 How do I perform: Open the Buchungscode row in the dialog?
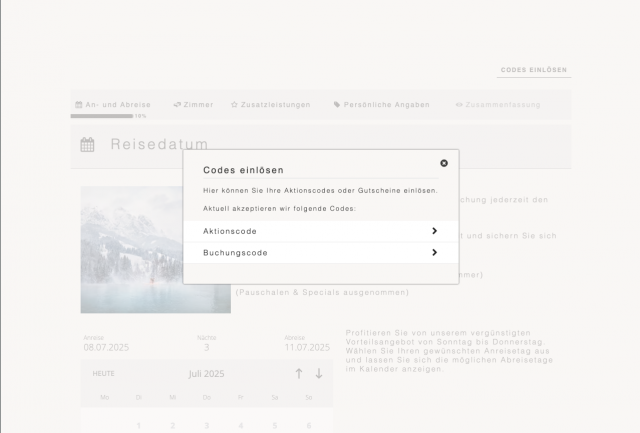click(321, 253)
